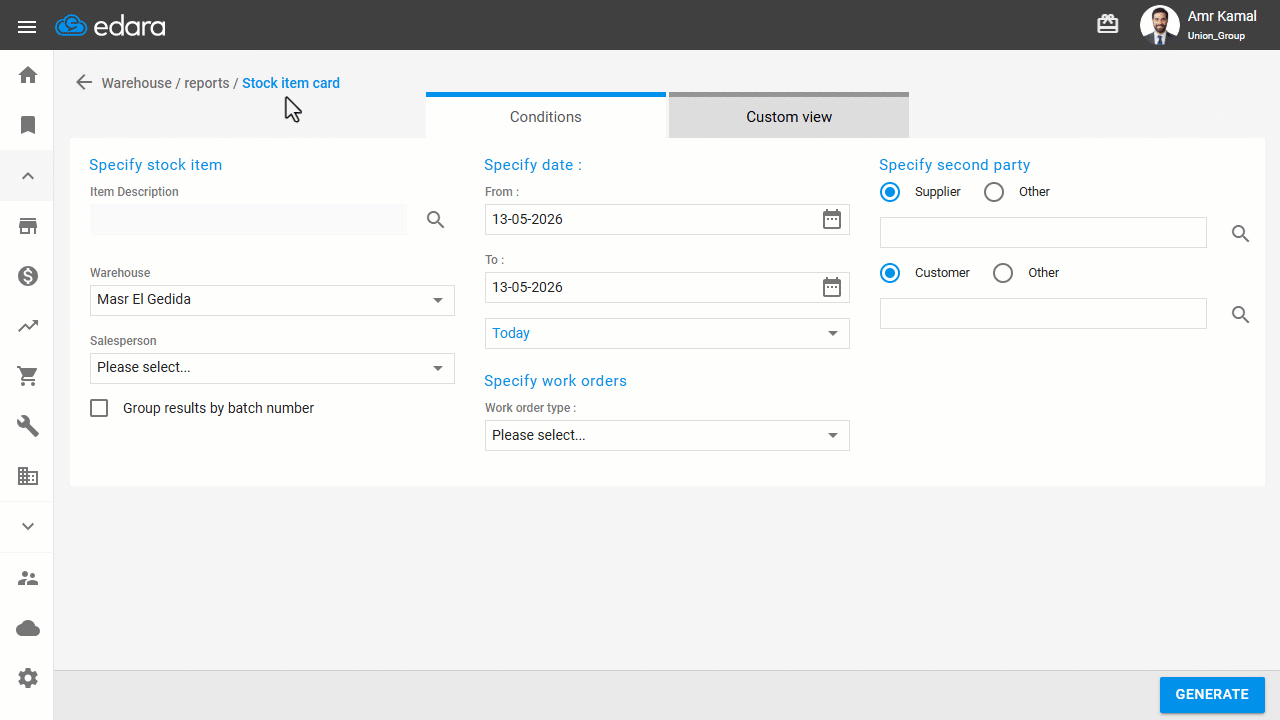Collapse sidebar section with up chevron
1280x720 pixels.
point(28,176)
